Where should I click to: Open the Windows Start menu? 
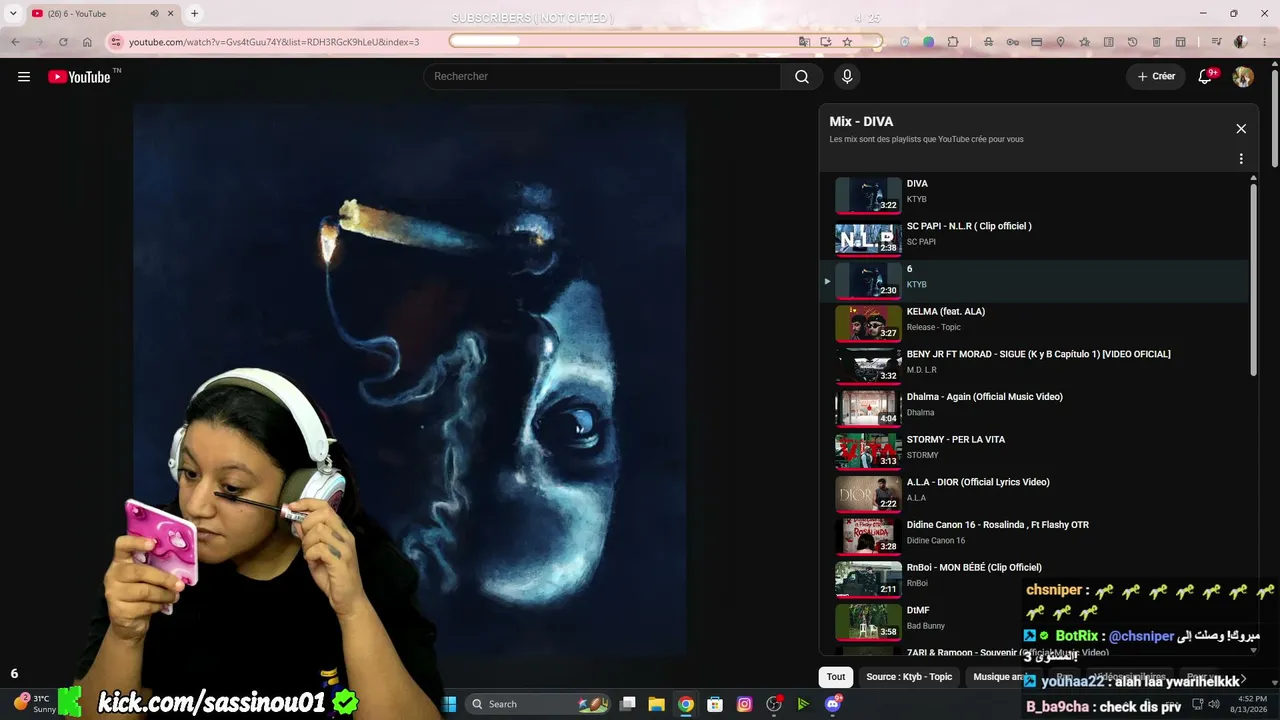coord(449,704)
